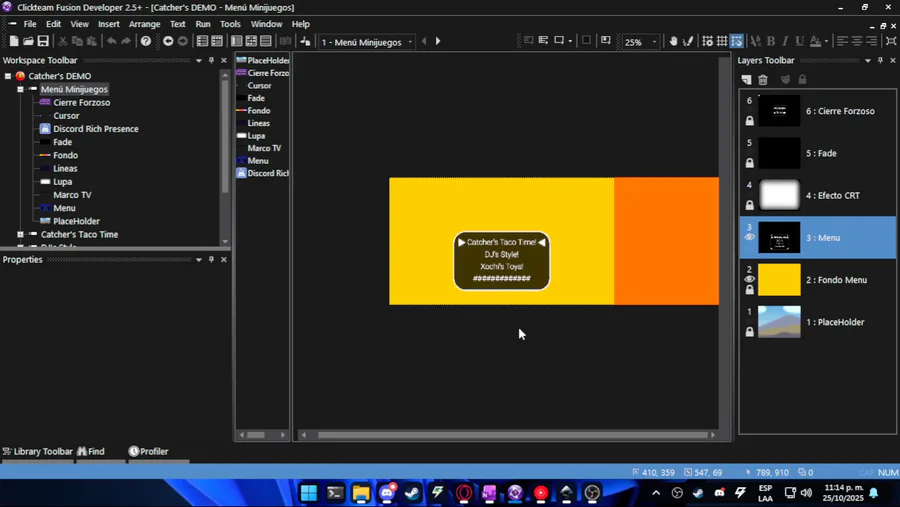Go back with the left arrow circle icon
900x507 pixels.
[168, 41]
